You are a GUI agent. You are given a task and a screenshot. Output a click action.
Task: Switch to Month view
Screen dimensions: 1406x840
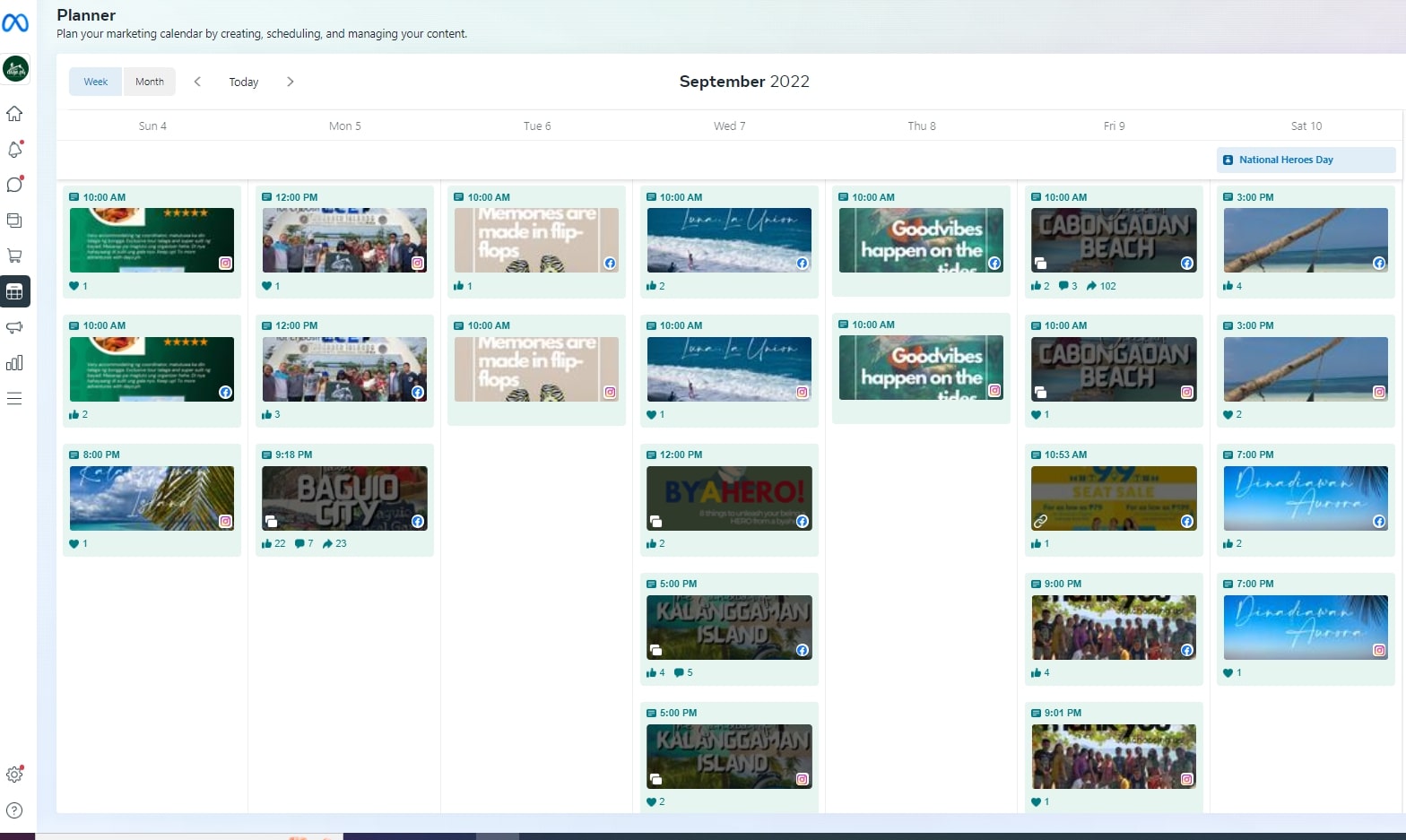pos(150,82)
